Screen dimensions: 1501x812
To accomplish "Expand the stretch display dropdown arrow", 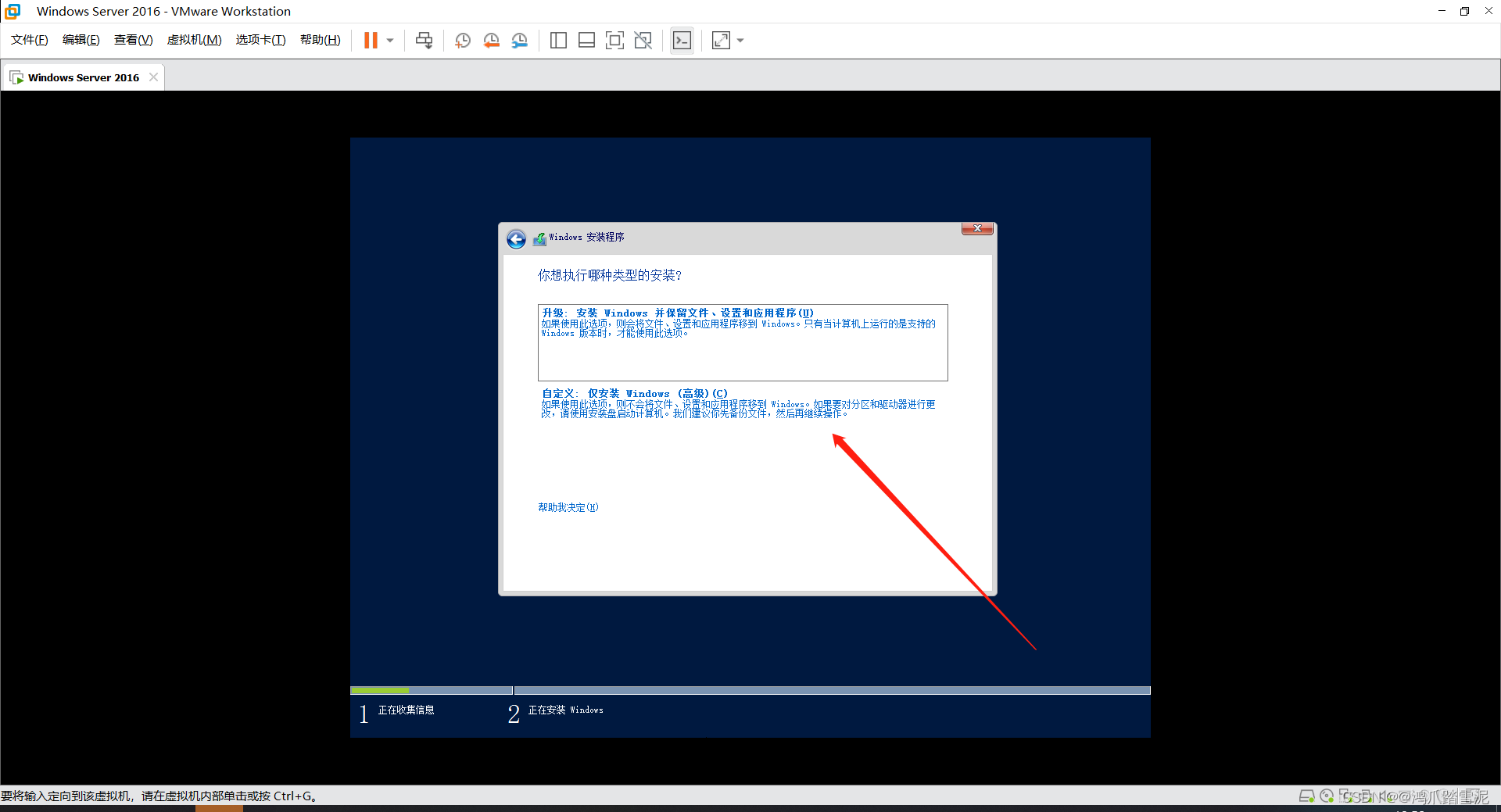I will click(x=740, y=40).
